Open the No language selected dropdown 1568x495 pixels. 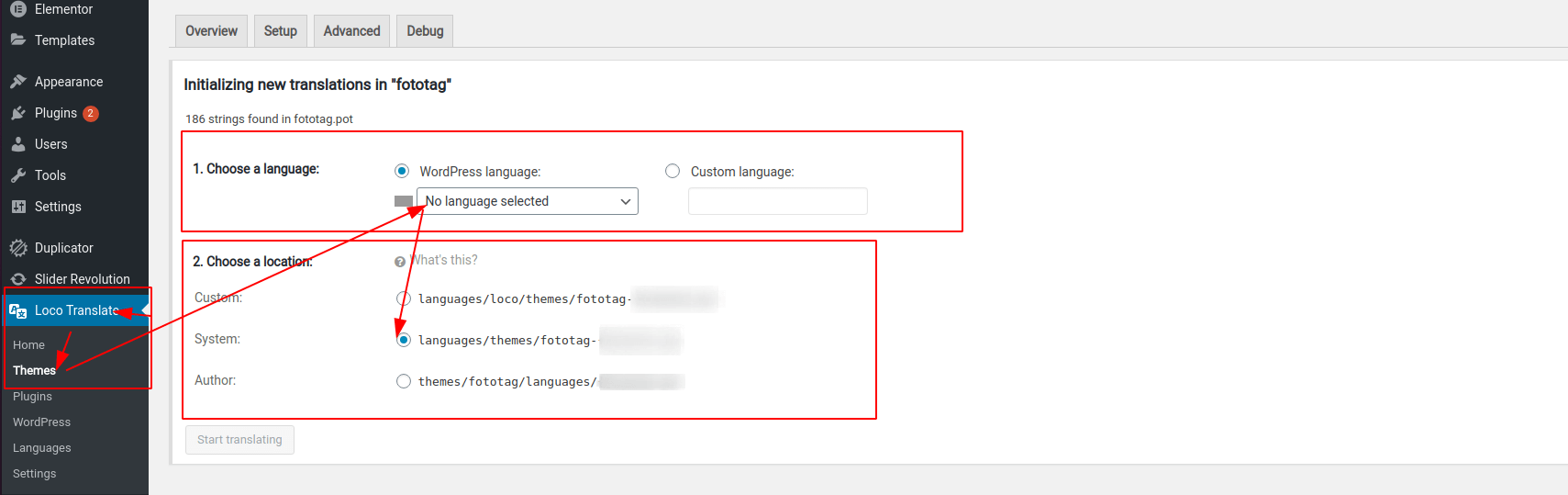(528, 201)
